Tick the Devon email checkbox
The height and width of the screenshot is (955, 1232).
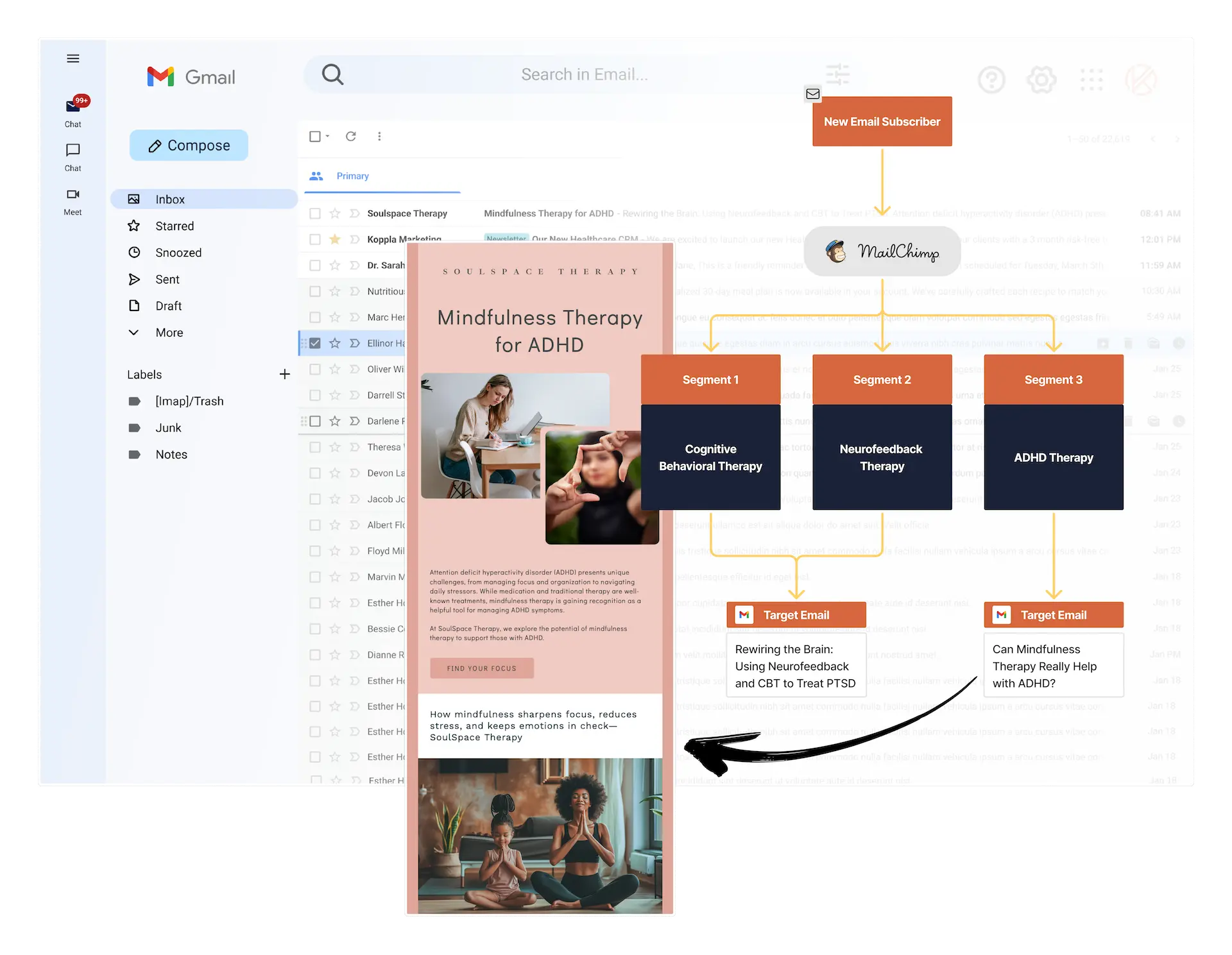(x=315, y=473)
